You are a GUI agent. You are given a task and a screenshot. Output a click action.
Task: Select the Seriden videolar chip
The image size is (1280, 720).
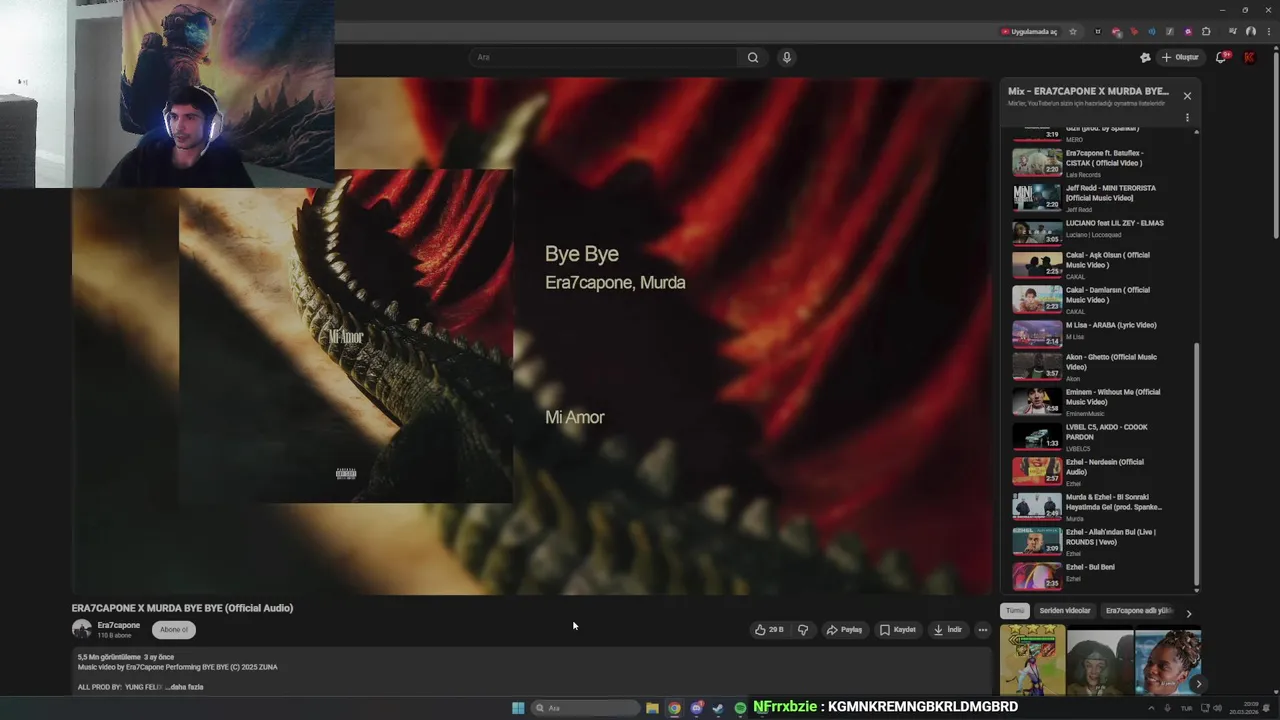pos(1065,611)
